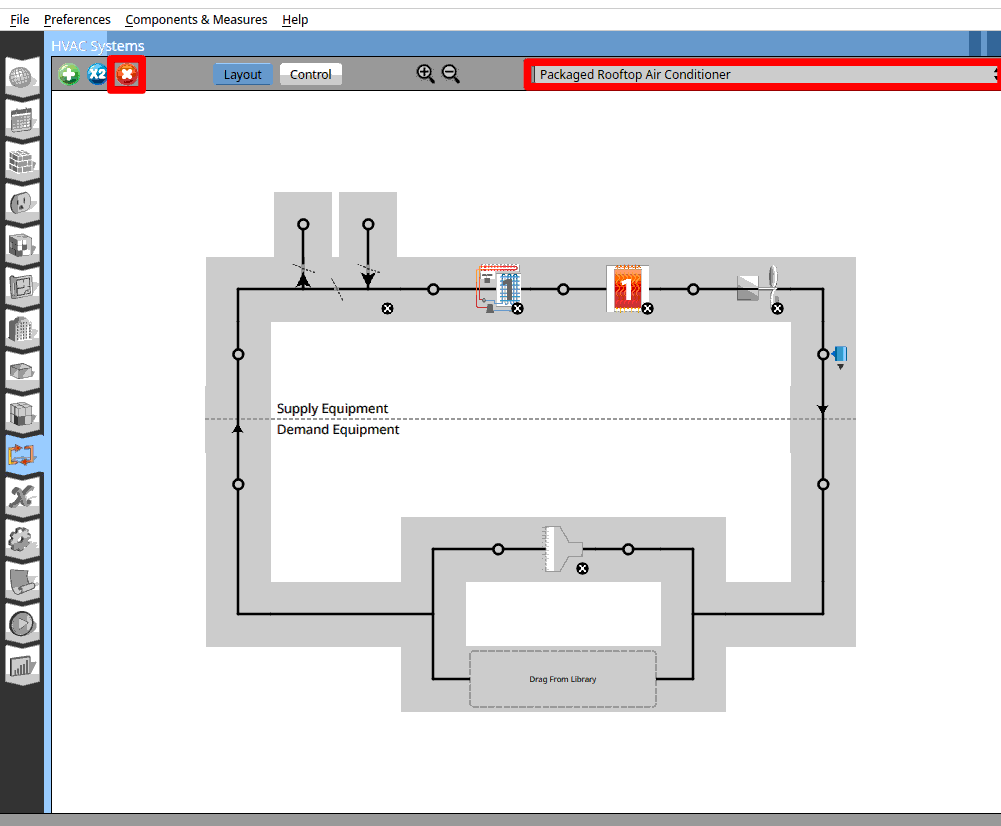Open the Schedules tab with calendar icon
This screenshot has width=1001, height=826.
pyautogui.click(x=22, y=120)
